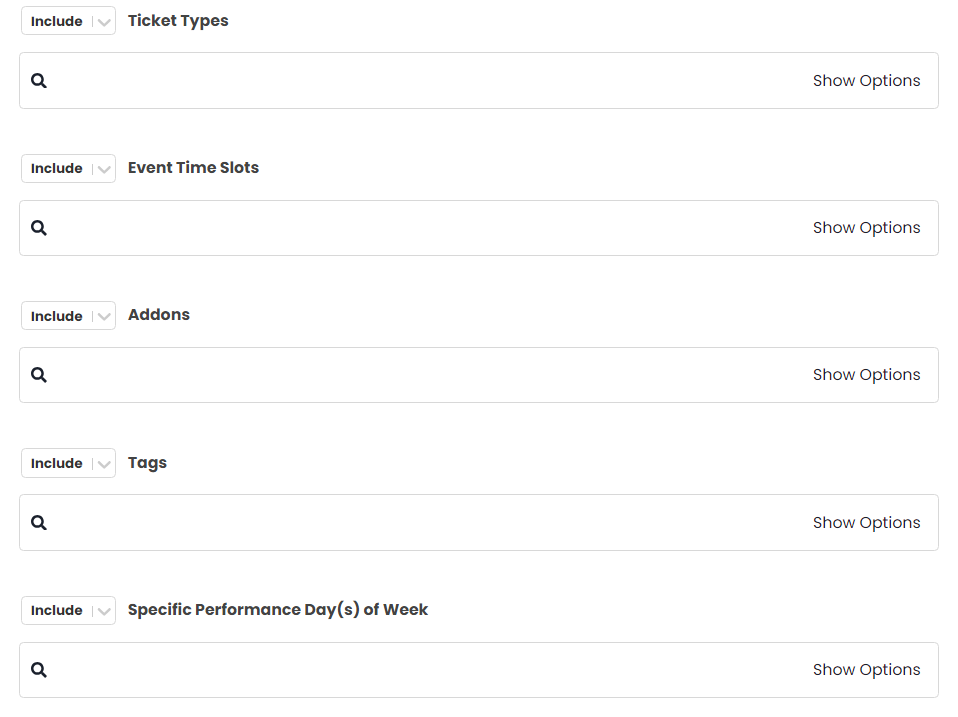Click the chevron on the Tags Include control
Screen dimensions: 958x717
pyautogui.click(x=105, y=463)
